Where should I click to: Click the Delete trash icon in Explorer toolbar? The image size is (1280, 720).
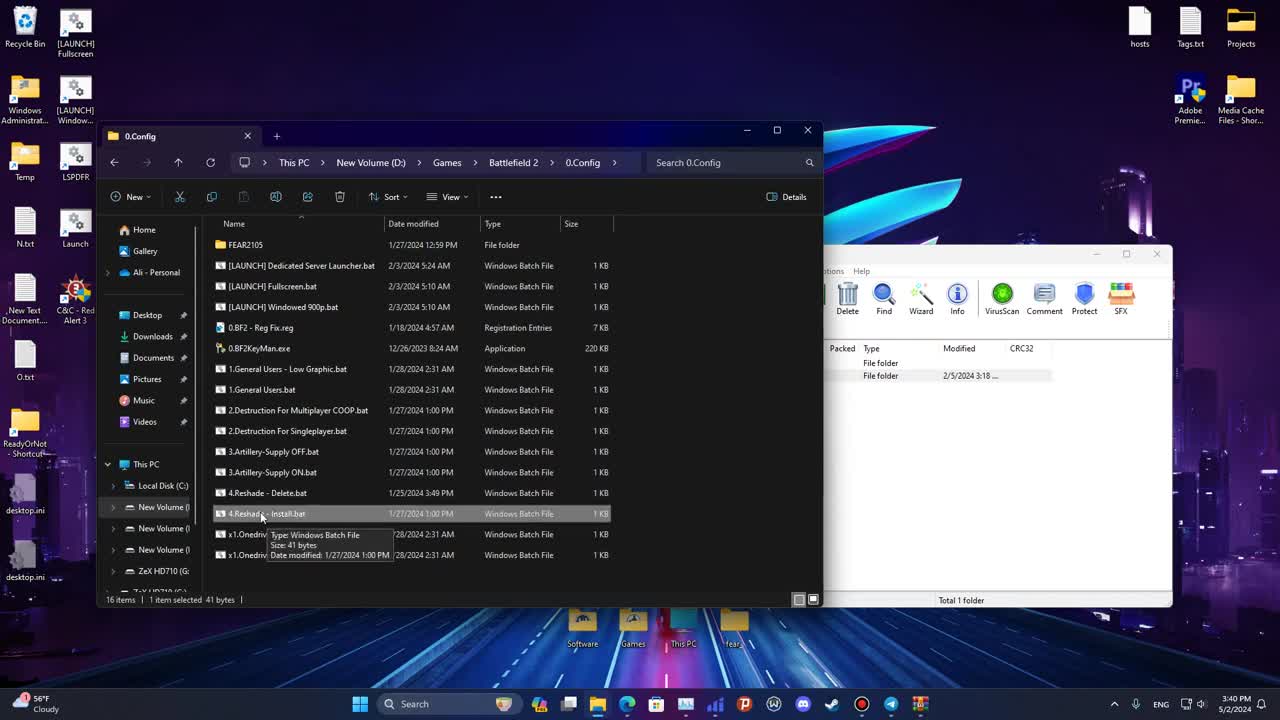(x=340, y=197)
